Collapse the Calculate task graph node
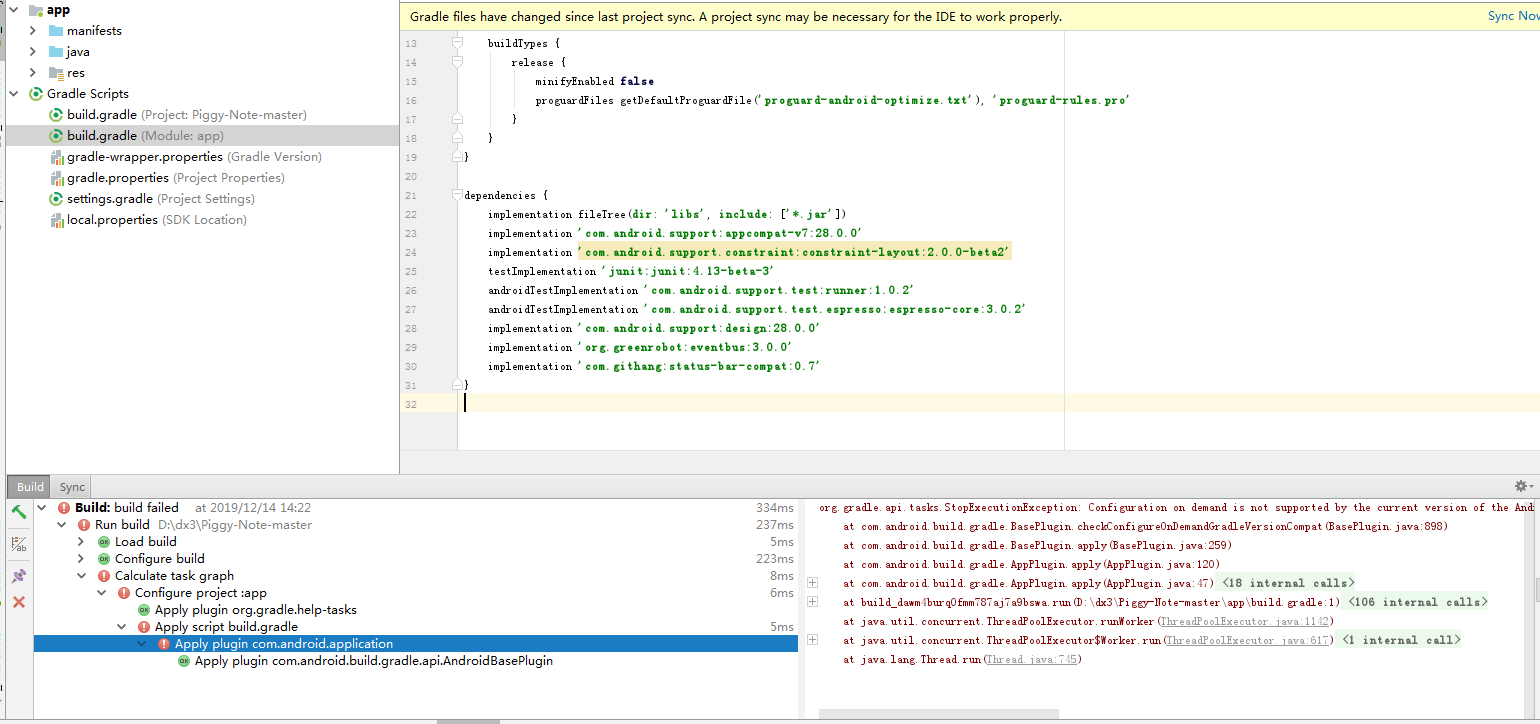Screen dimensions: 1540x724 pyautogui.click(x=82, y=576)
